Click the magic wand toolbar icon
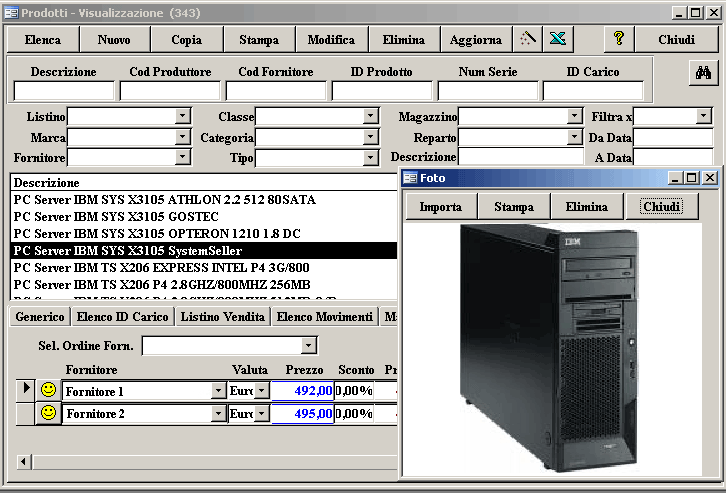Image resolution: width=726 pixels, height=493 pixels. 528,39
